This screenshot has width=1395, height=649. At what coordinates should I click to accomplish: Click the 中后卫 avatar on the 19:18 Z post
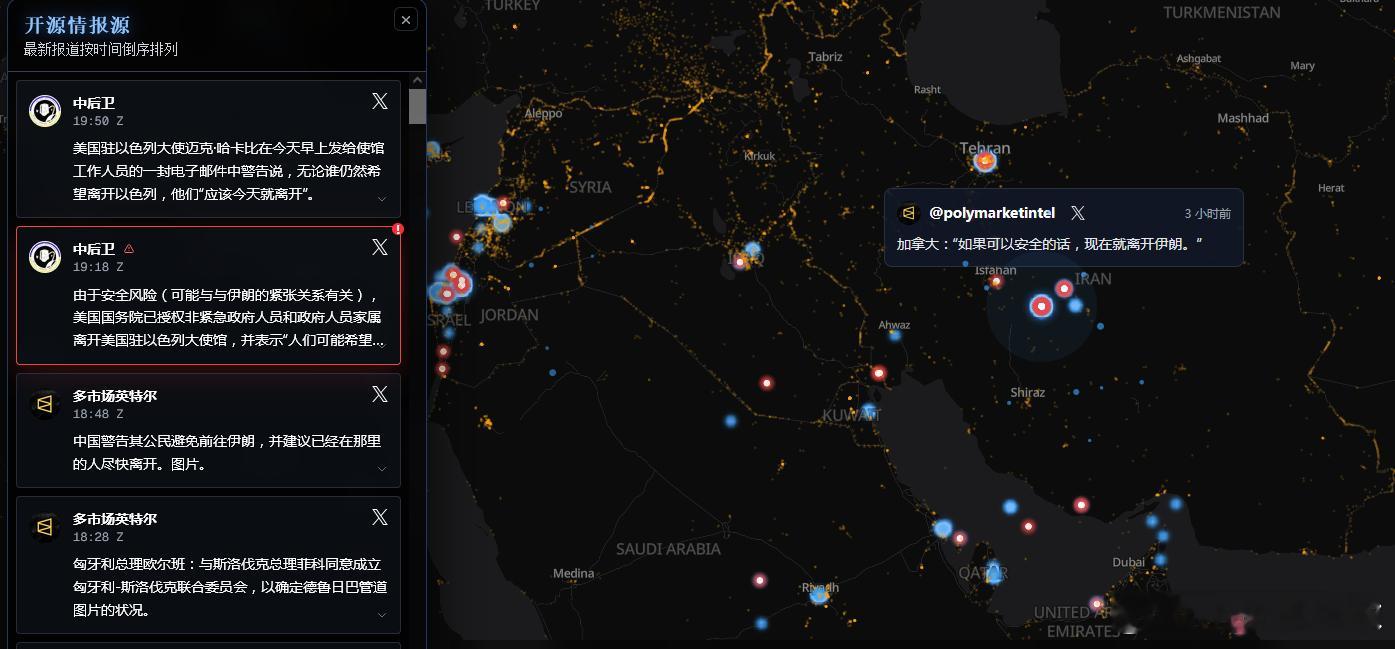point(45,257)
